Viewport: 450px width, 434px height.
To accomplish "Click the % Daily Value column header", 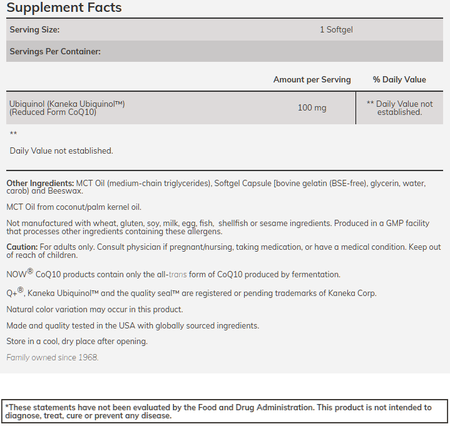I will 399,80.
